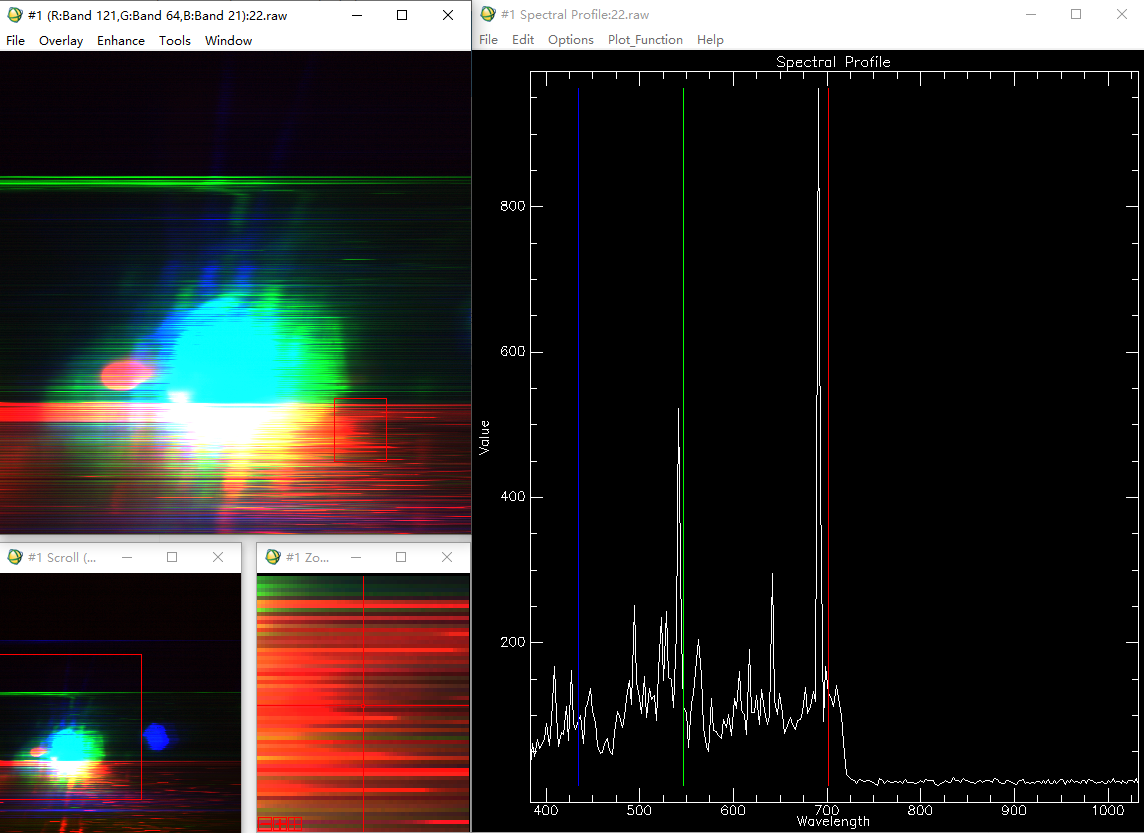Click ENVI icon in Scroll window title bar

[15, 557]
